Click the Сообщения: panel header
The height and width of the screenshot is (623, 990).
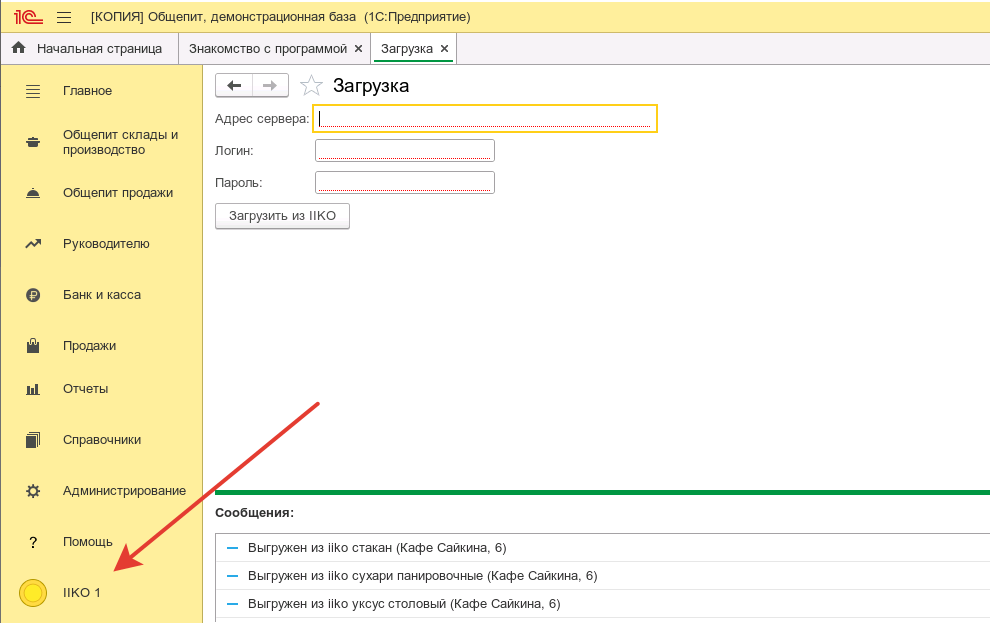coord(254,513)
